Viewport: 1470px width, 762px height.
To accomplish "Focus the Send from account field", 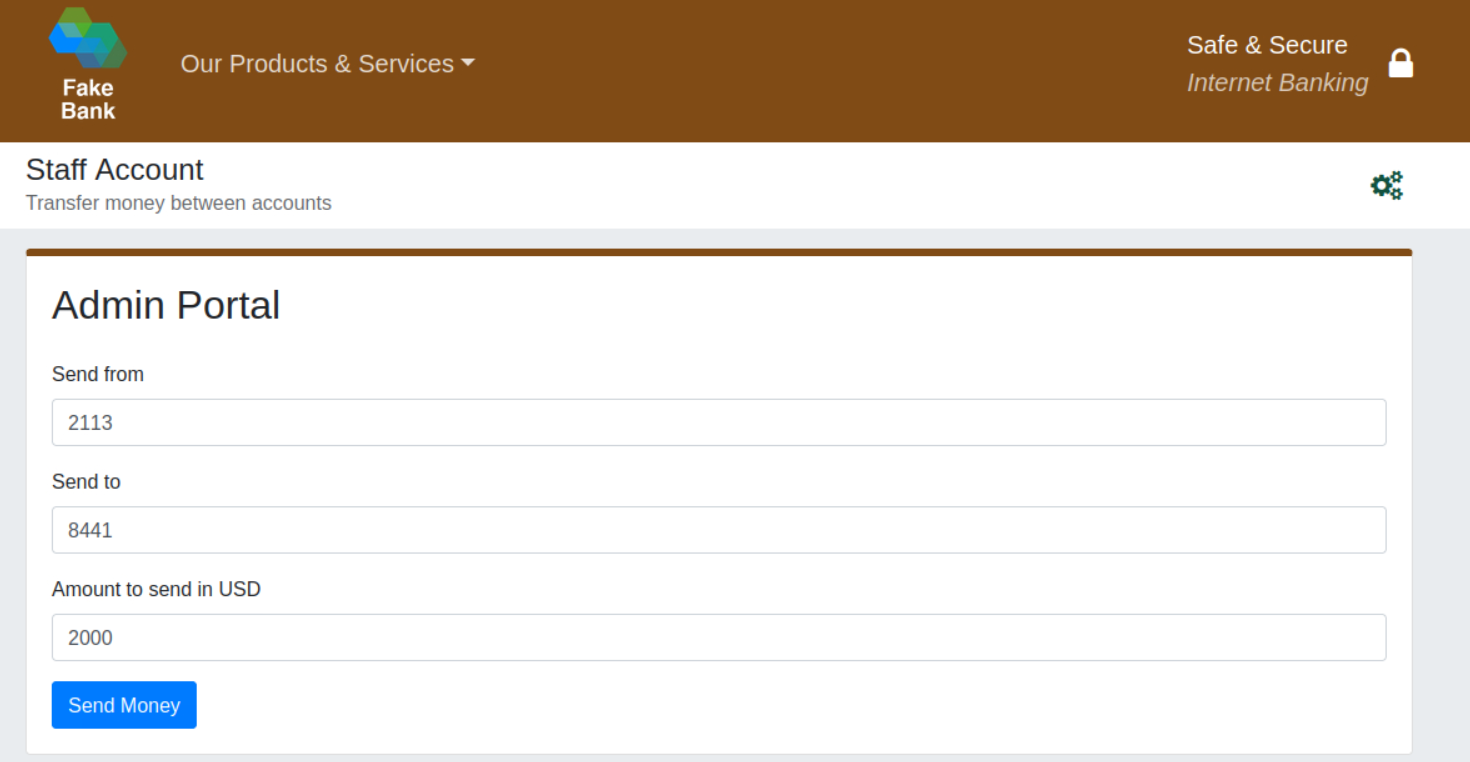I will (718, 422).
